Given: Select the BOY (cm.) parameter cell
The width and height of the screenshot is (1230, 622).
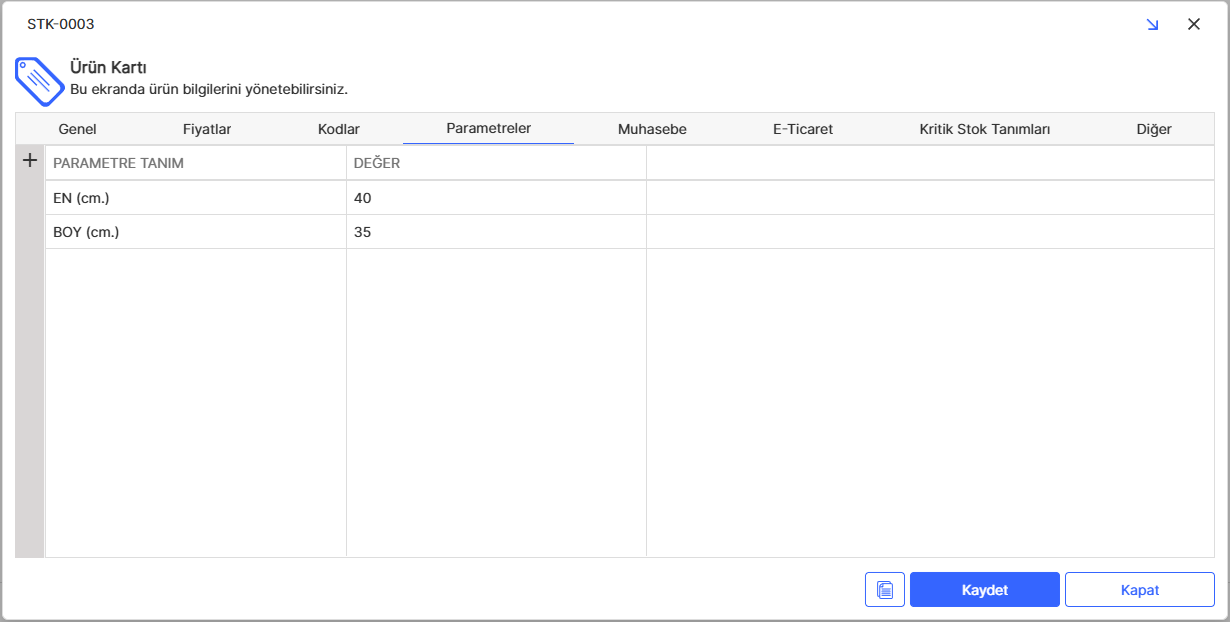Looking at the screenshot, I should click(195, 232).
